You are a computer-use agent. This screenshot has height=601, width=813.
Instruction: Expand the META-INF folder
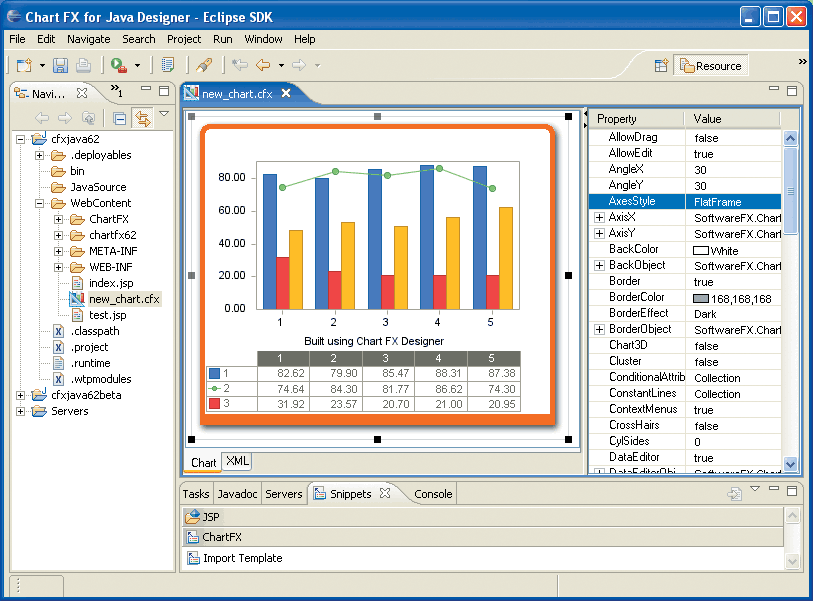pyautogui.click(x=59, y=251)
